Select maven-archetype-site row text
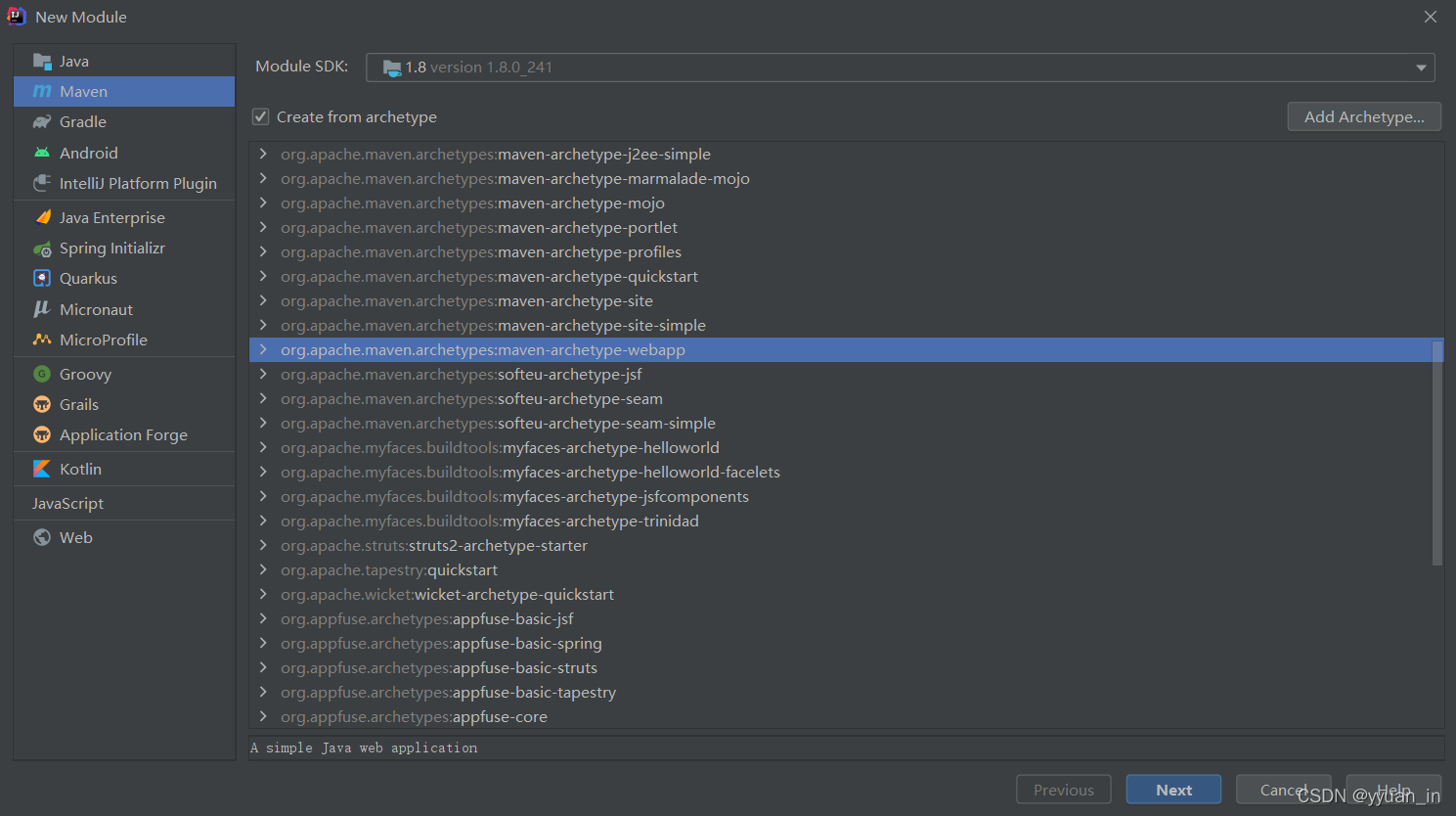Screen dimensions: 1456x816 [466, 301]
